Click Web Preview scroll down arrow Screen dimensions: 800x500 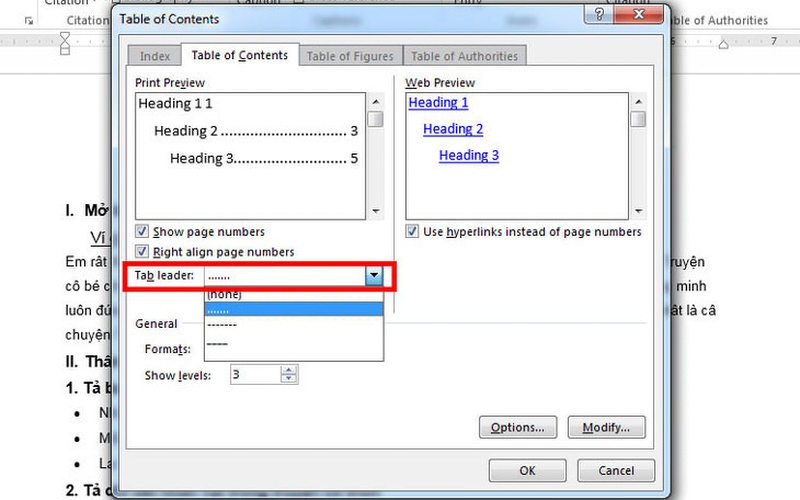639,211
